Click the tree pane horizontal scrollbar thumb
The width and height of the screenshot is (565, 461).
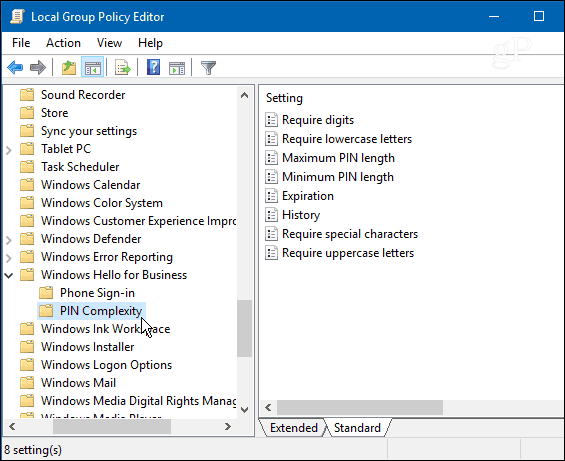tap(112, 427)
